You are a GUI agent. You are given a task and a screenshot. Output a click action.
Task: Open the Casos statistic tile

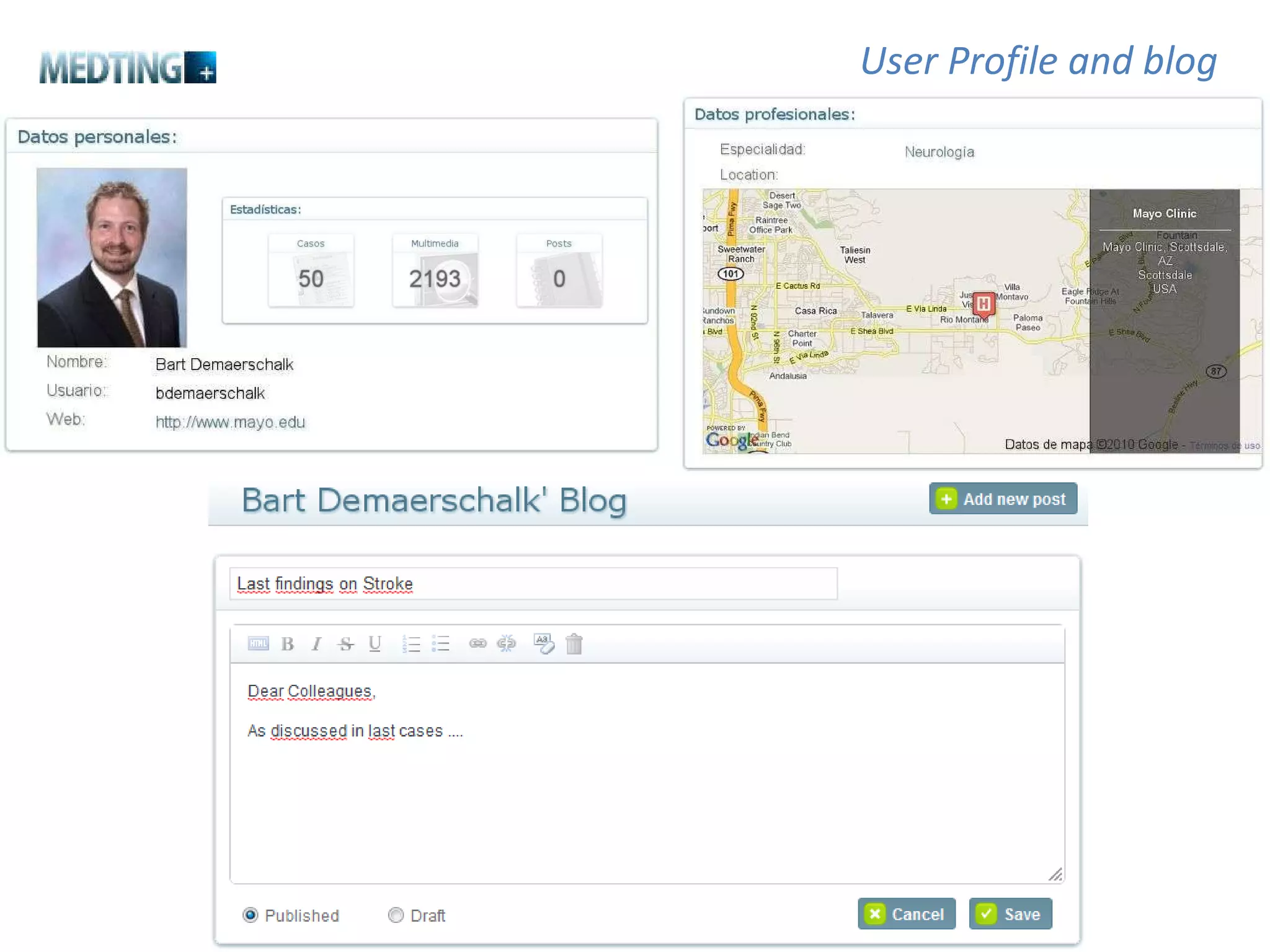[x=311, y=270]
